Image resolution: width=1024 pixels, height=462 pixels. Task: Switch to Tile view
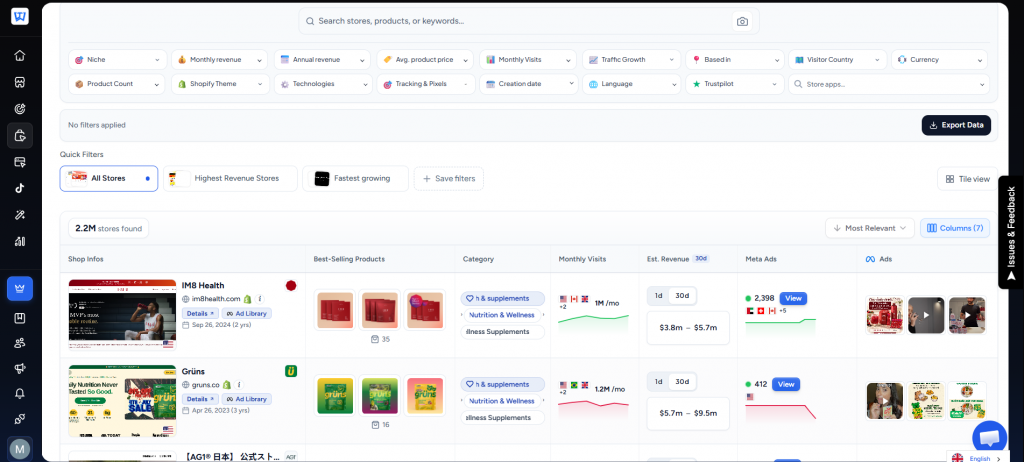[967, 179]
